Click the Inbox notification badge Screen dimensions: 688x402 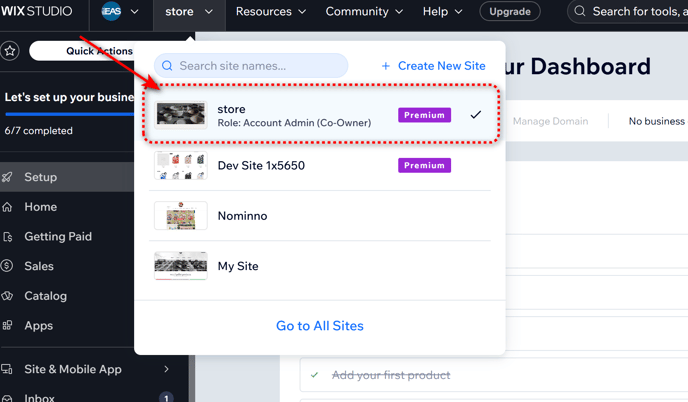point(166,397)
